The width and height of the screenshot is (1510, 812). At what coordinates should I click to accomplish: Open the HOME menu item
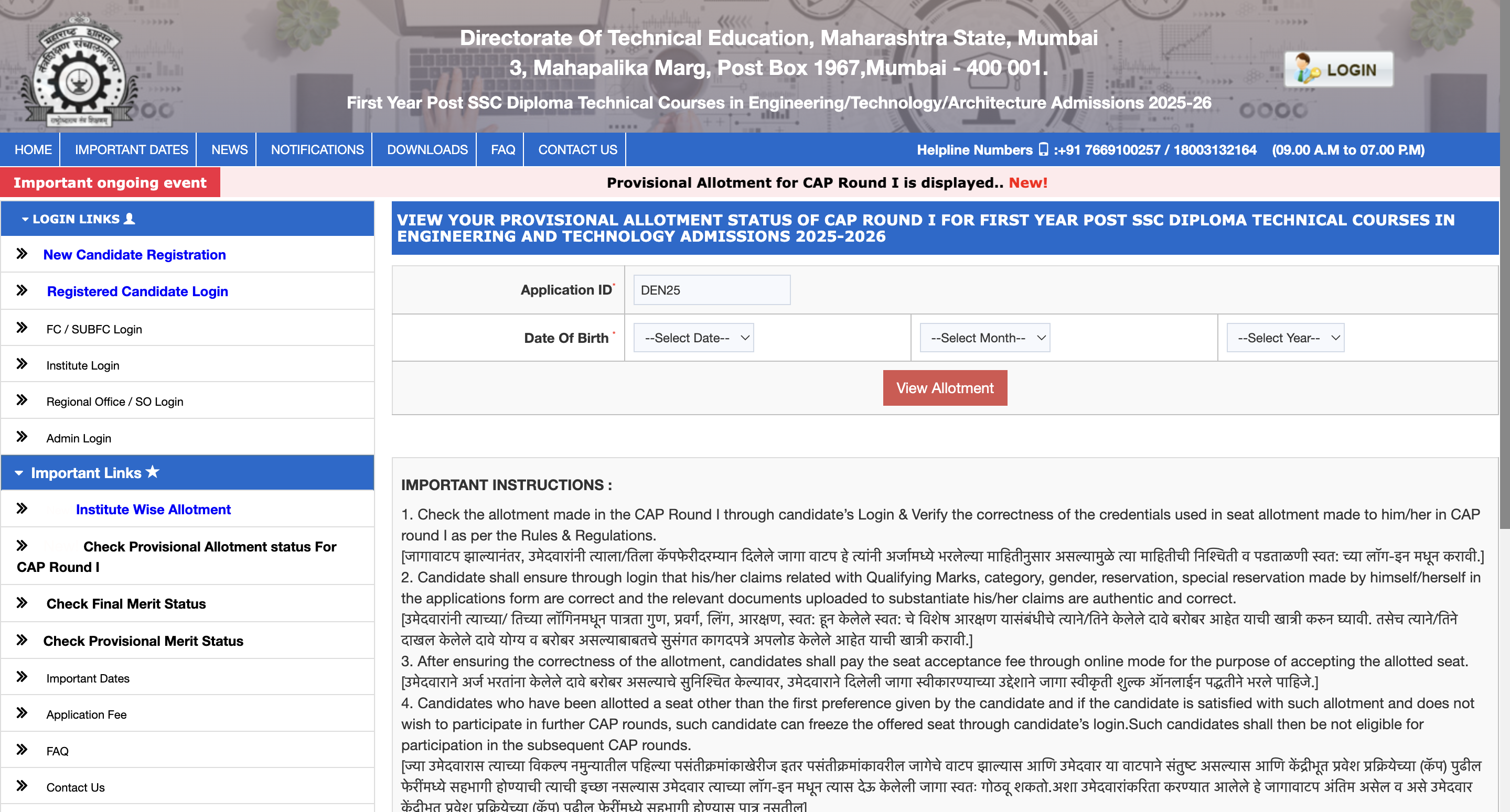pos(33,149)
